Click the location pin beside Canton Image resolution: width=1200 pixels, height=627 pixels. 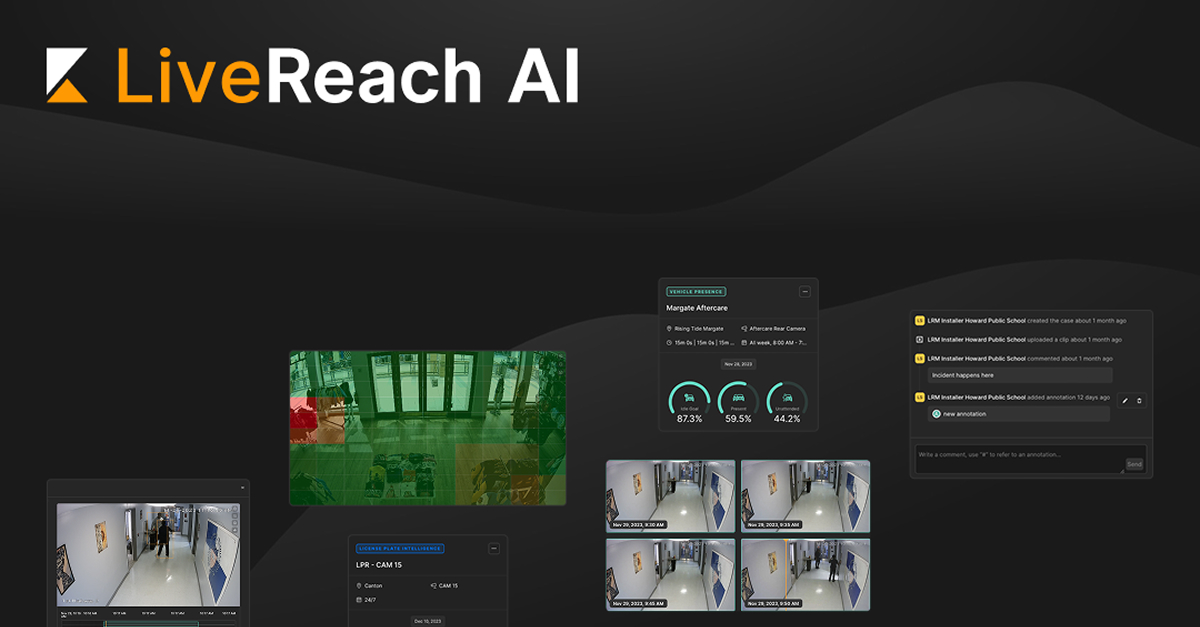click(x=359, y=585)
